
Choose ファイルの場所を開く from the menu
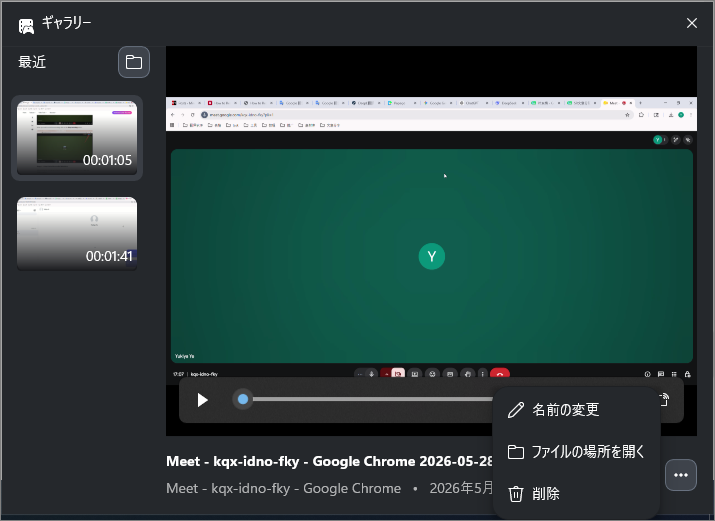click(x=576, y=452)
